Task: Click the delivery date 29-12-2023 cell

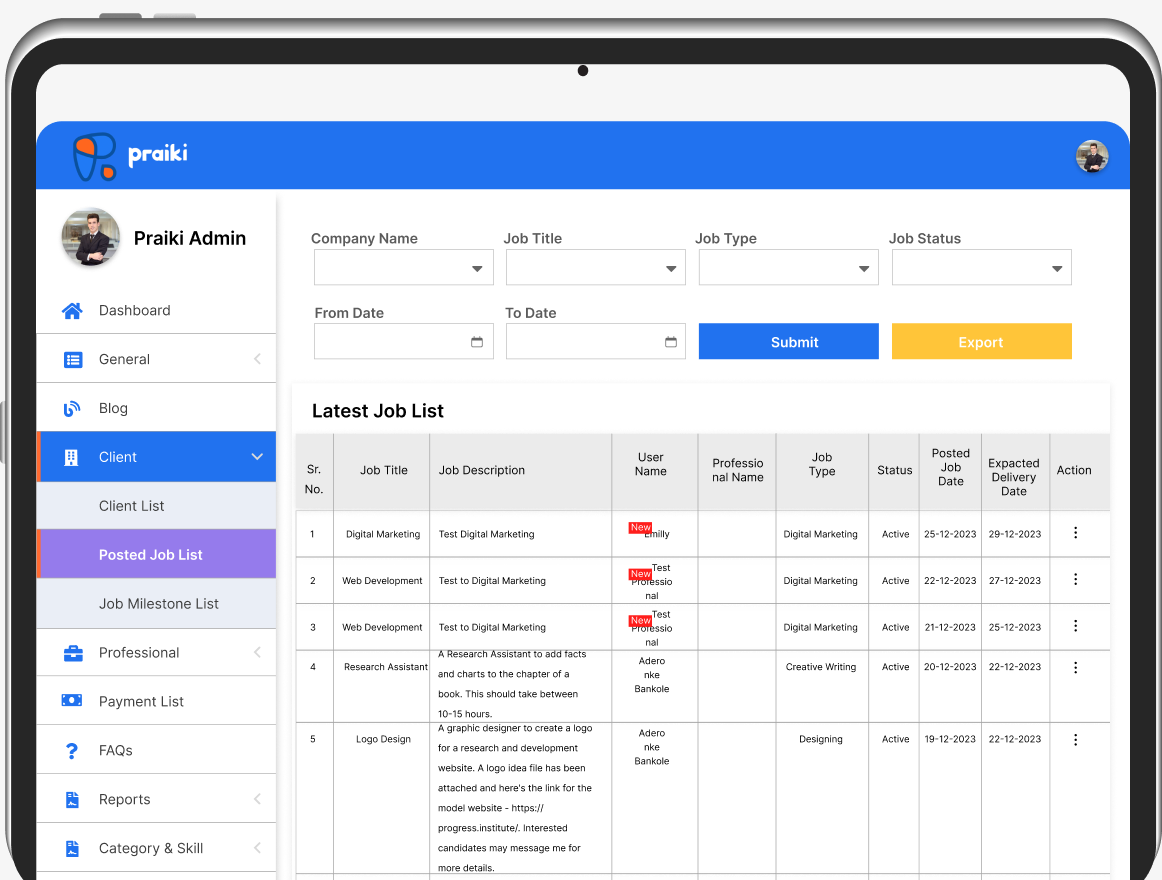Action: (1015, 535)
